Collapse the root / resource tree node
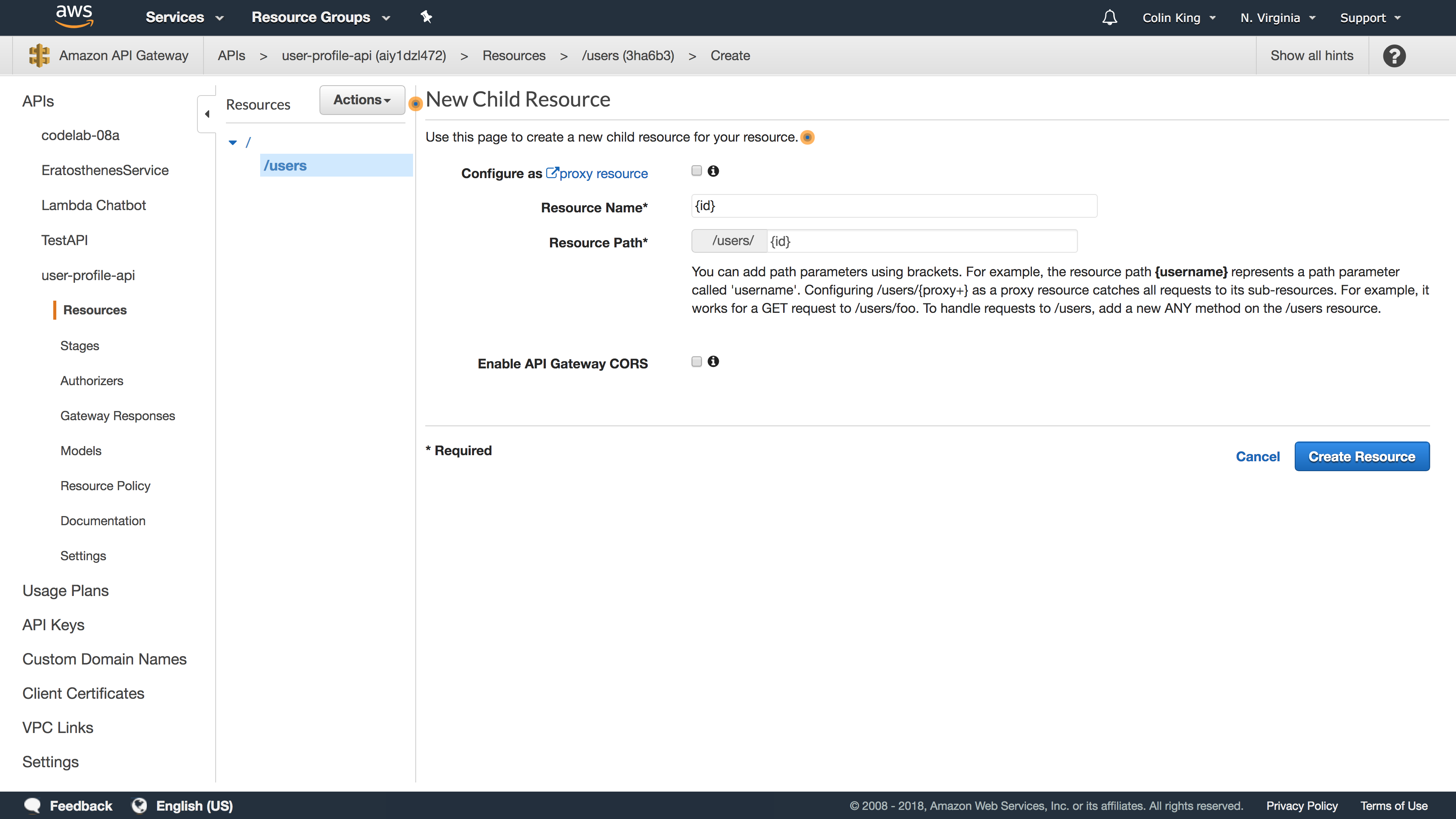 click(233, 143)
